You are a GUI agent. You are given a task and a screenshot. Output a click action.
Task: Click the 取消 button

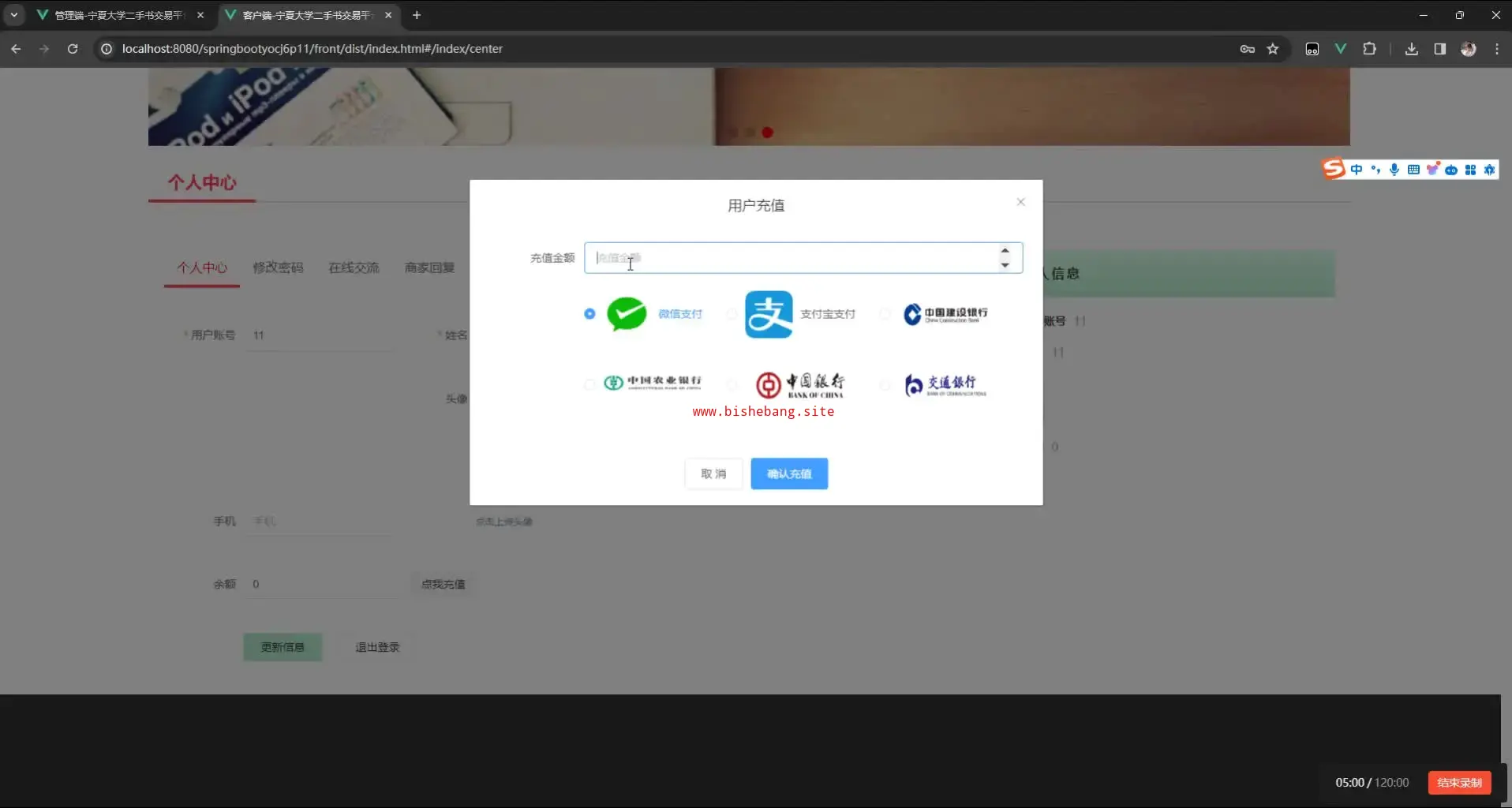pyautogui.click(x=713, y=473)
